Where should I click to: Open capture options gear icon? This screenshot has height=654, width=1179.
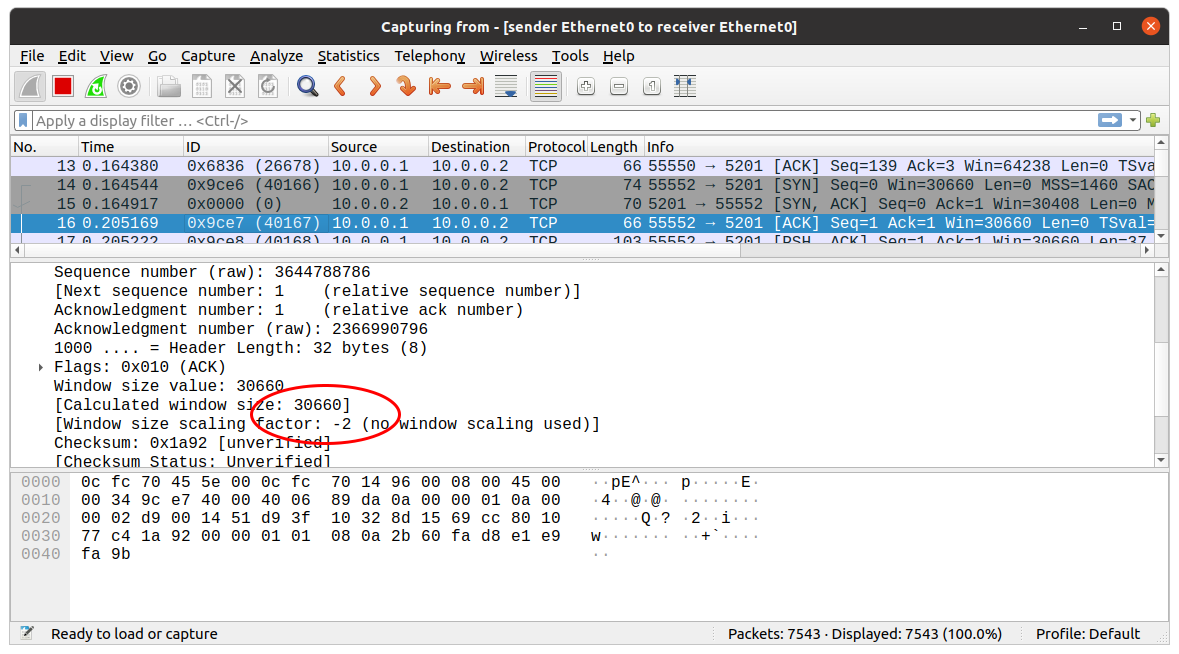129,87
